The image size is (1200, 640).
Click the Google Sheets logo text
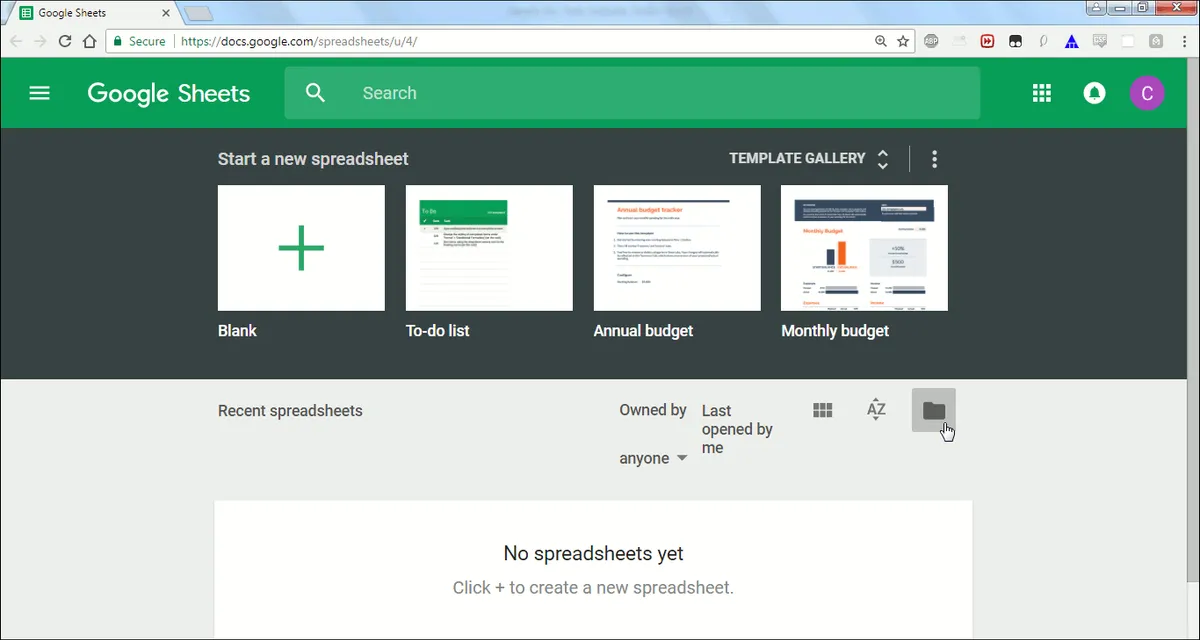(x=169, y=94)
